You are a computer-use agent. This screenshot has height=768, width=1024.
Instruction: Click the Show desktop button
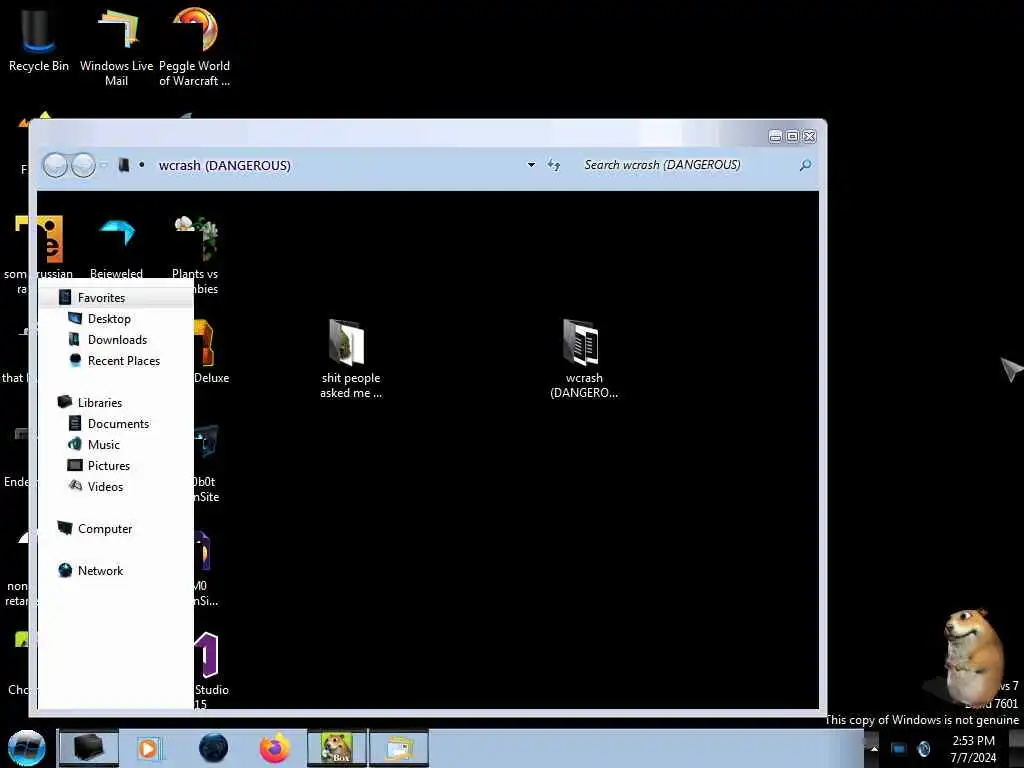[x=1017, y=748]
